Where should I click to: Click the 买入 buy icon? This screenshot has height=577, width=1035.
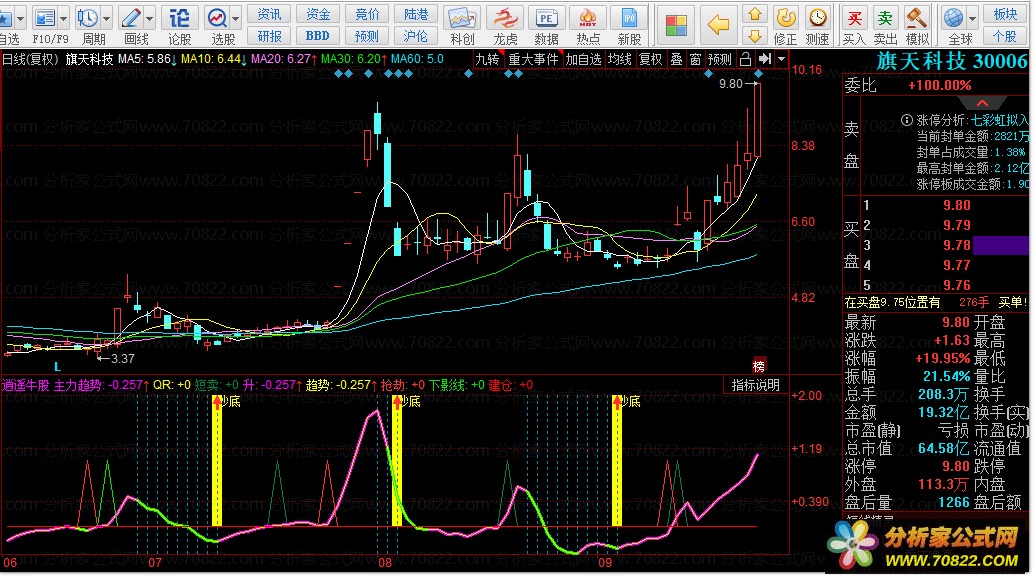854,18
